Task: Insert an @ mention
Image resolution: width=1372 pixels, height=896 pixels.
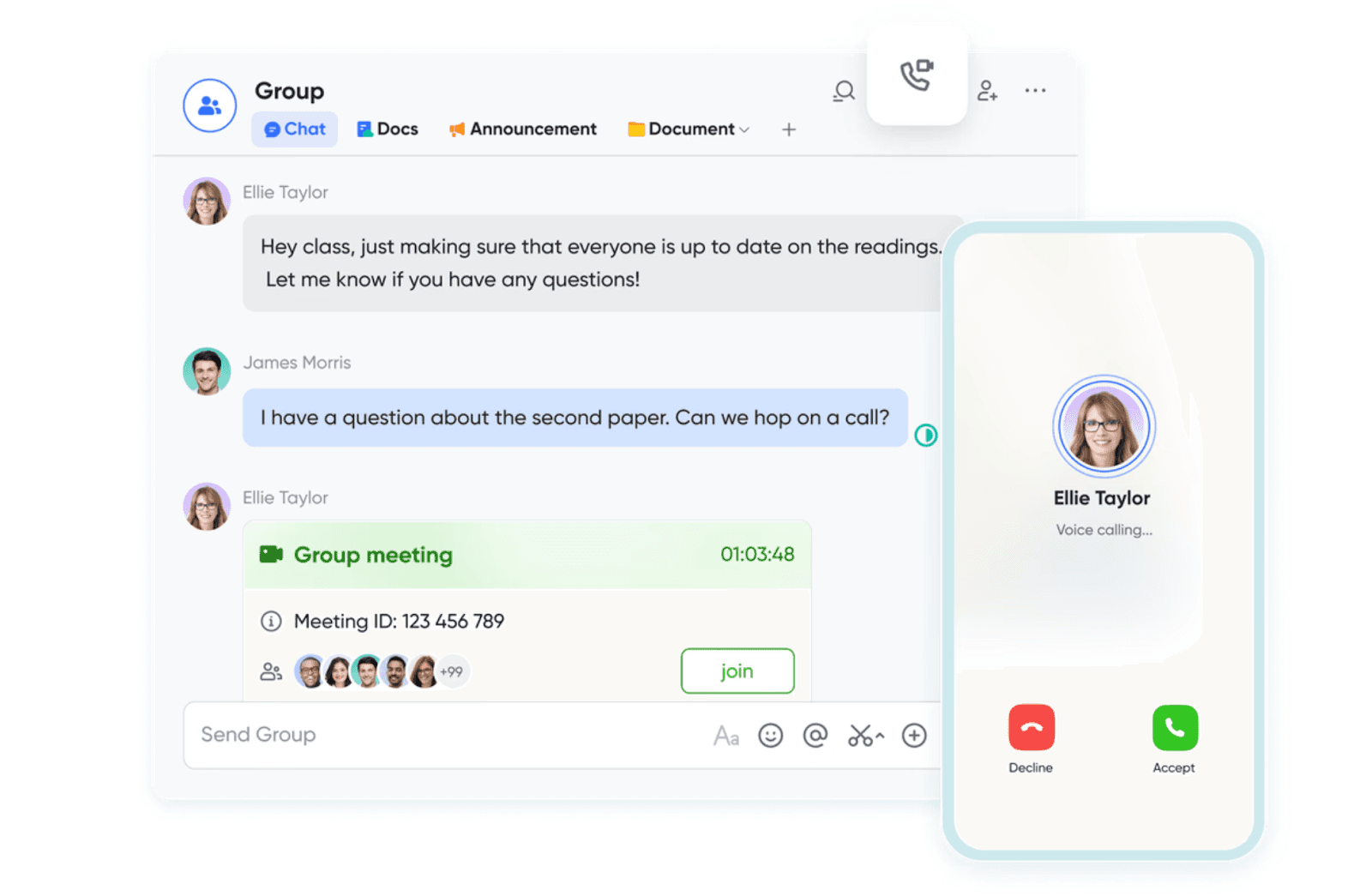Action: point(815,736)
